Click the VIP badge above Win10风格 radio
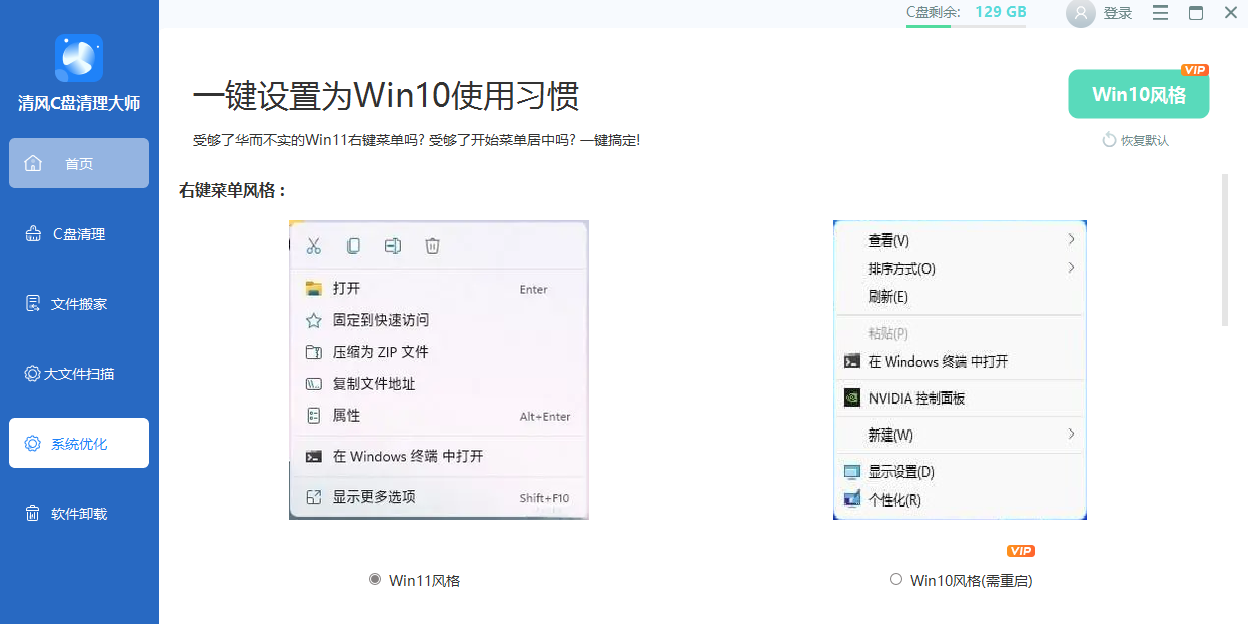1248x624 pixels. point(1021,551)
